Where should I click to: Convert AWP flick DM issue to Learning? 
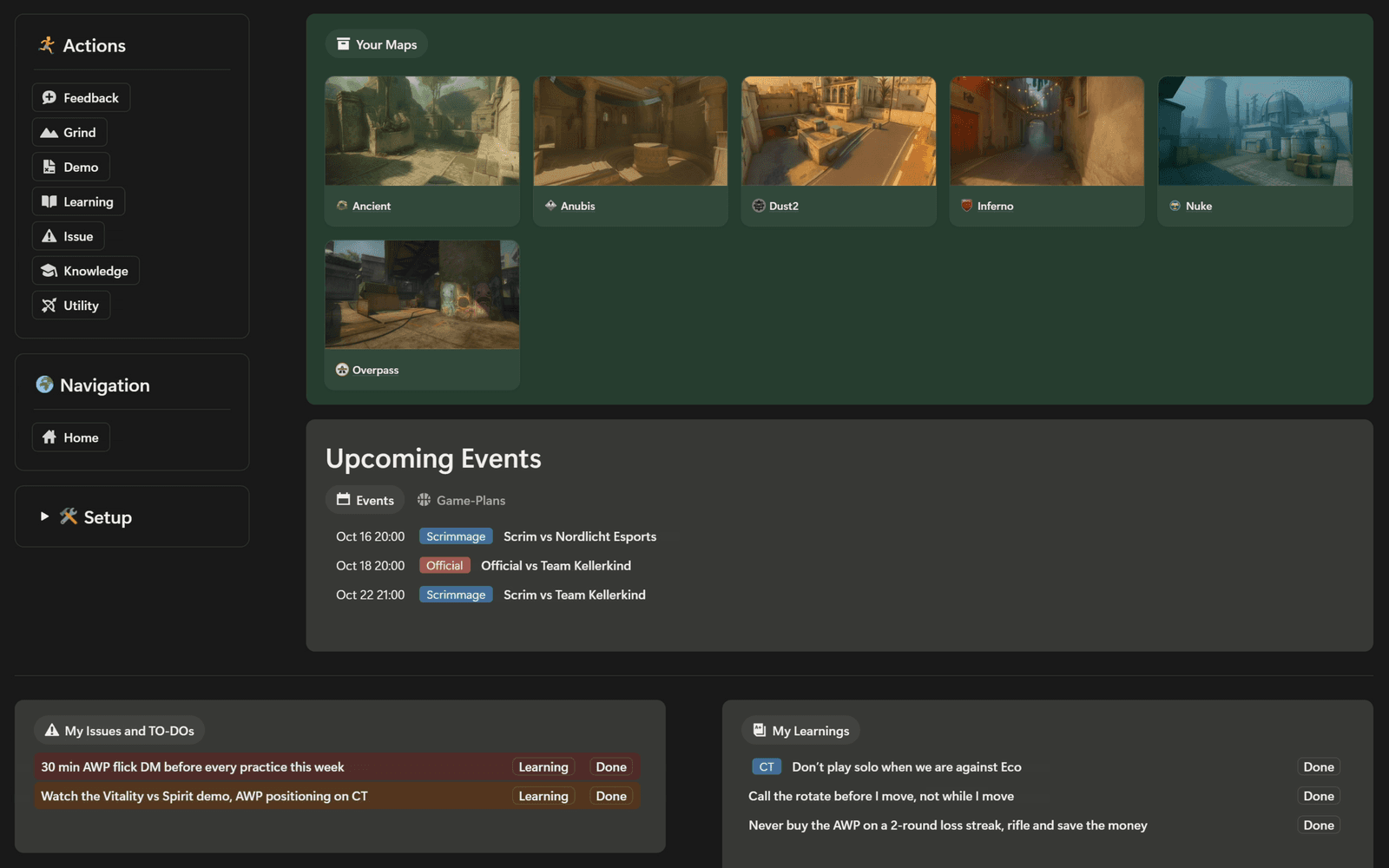(x=543, y=767)
